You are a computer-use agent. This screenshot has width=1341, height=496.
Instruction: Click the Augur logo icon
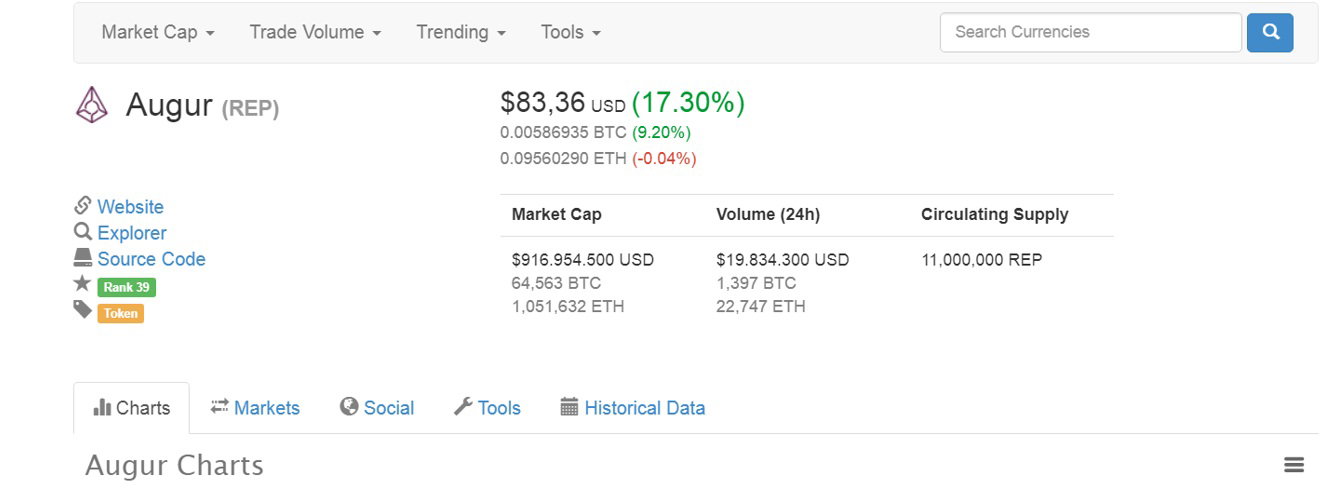pyautogui.click(x=92, y=104)
